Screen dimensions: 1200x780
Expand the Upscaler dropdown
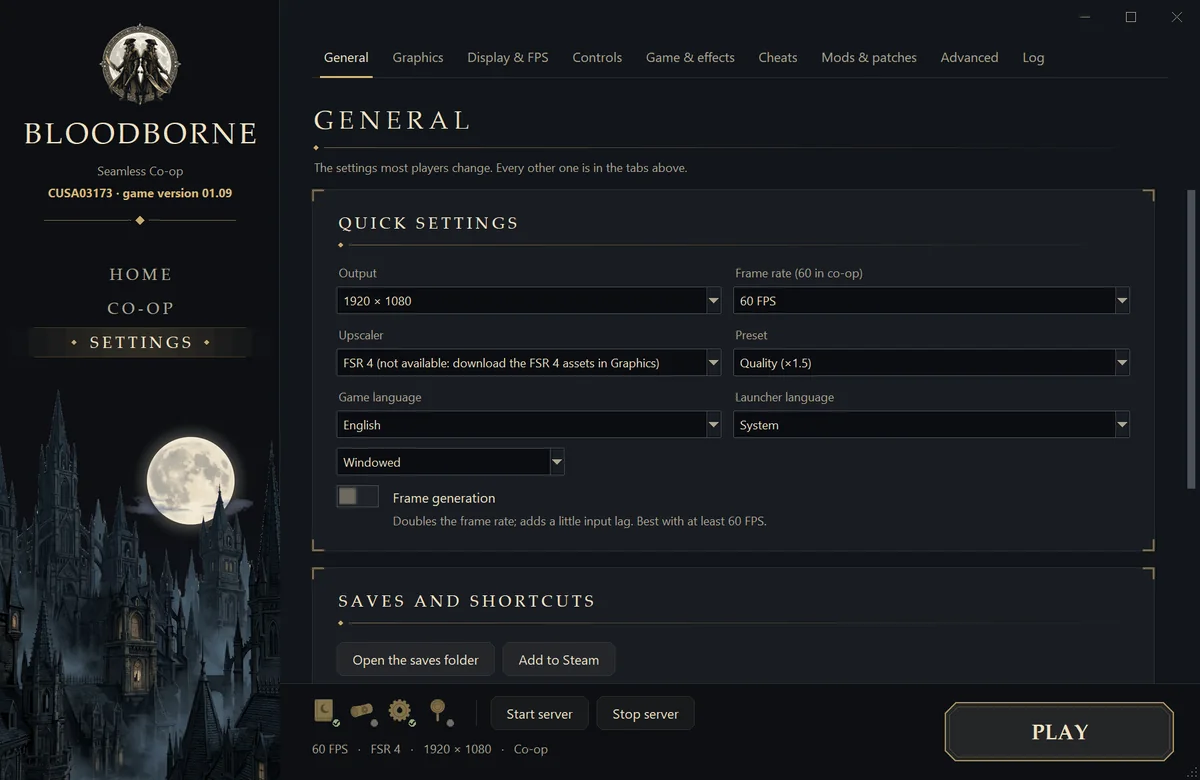click(529, 363)
